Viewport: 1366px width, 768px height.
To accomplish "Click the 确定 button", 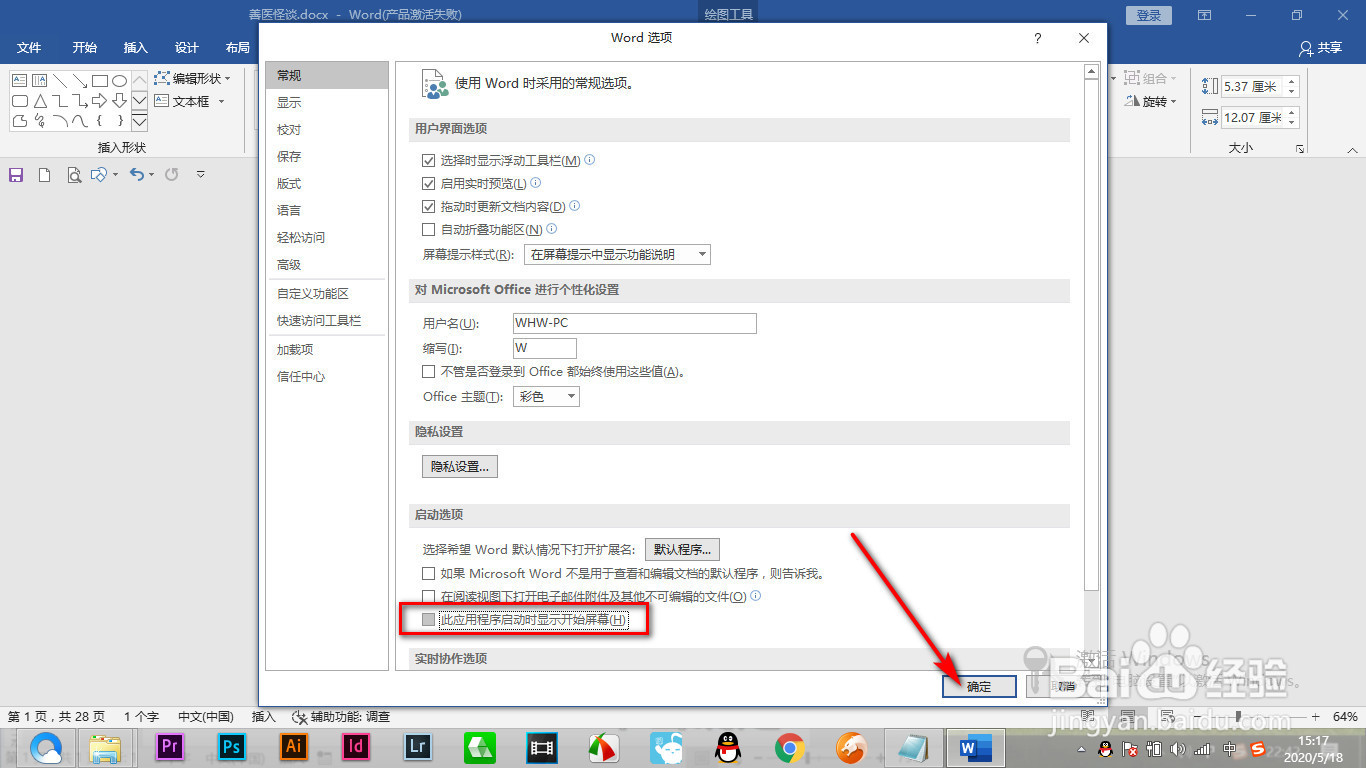I will [x=979, y=686].
